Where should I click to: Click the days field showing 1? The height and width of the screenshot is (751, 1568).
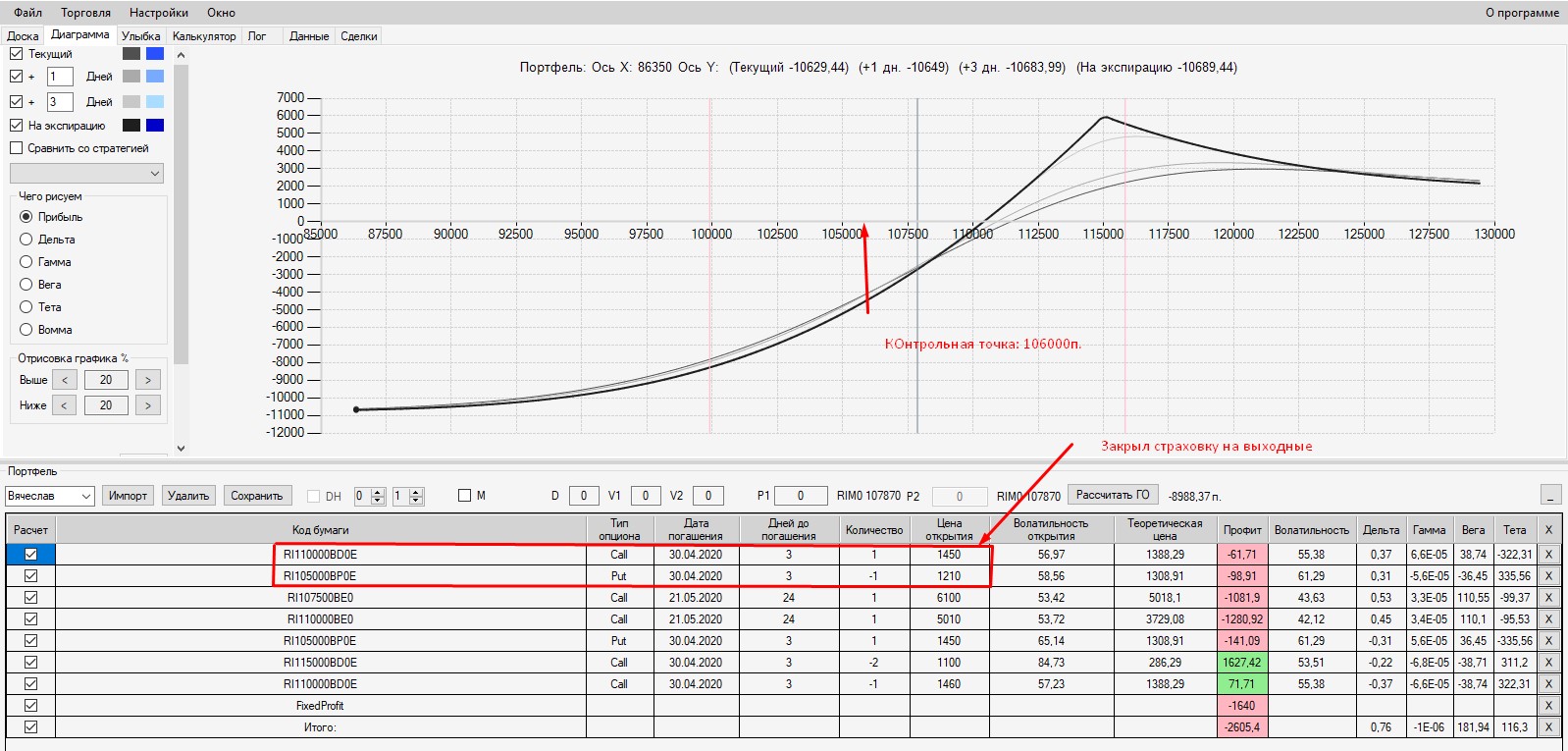point(60,77)
